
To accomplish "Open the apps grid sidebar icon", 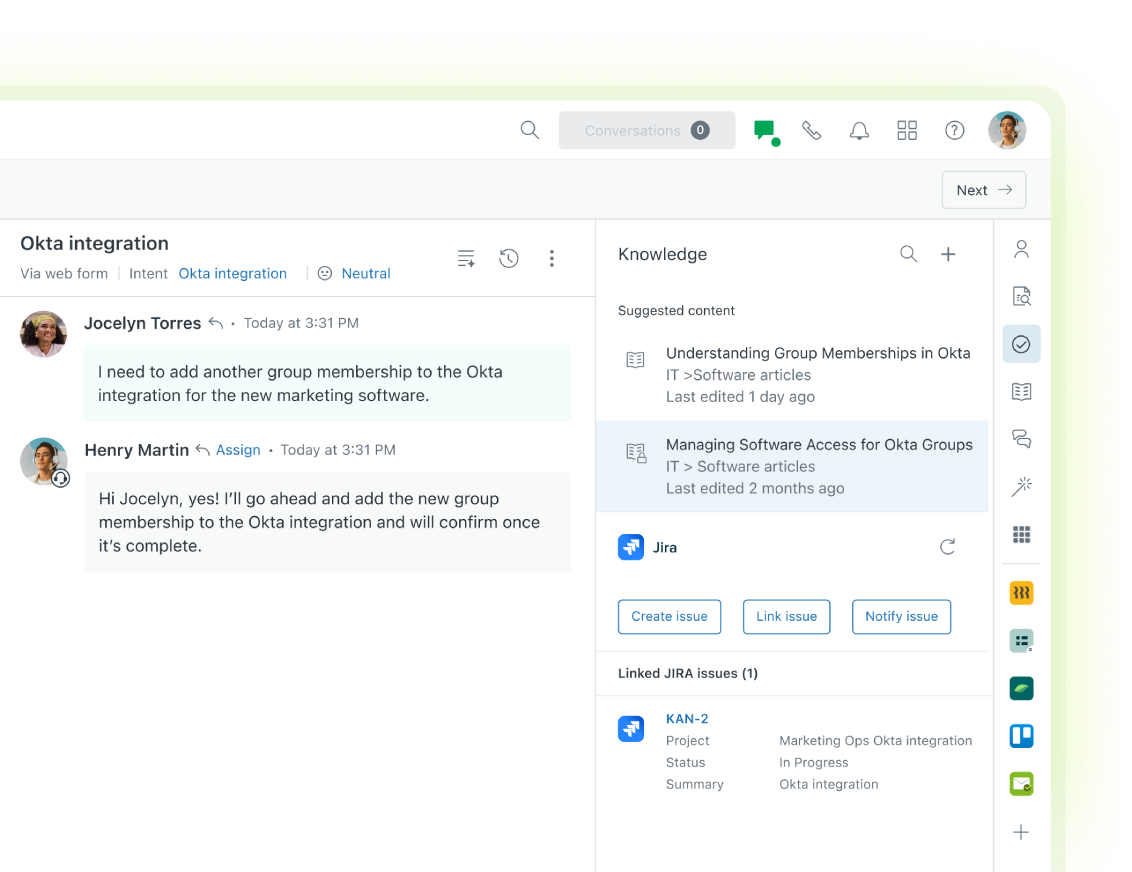I will (1021, 534).
